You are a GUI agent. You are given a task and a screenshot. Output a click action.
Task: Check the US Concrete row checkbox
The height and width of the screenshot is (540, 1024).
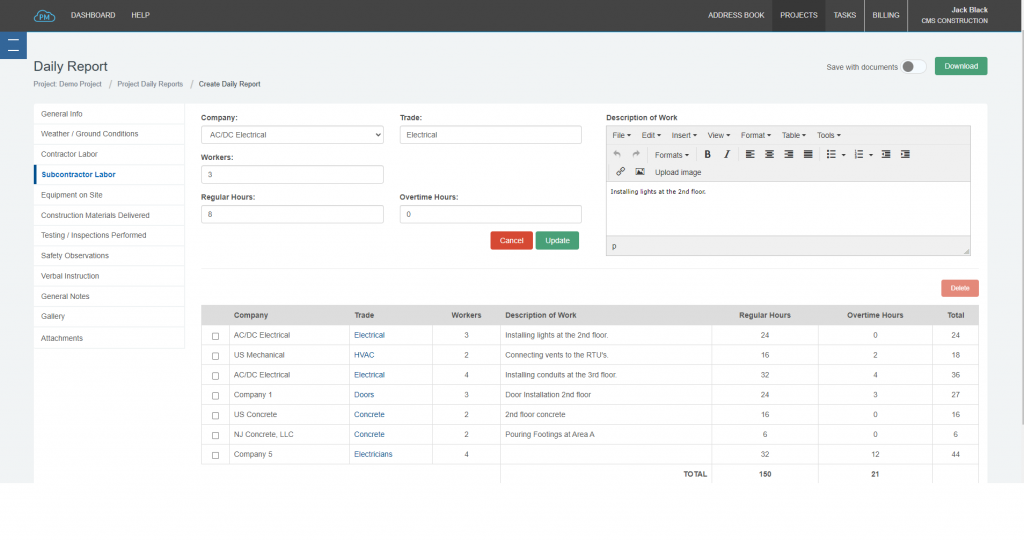coord(216,415)
